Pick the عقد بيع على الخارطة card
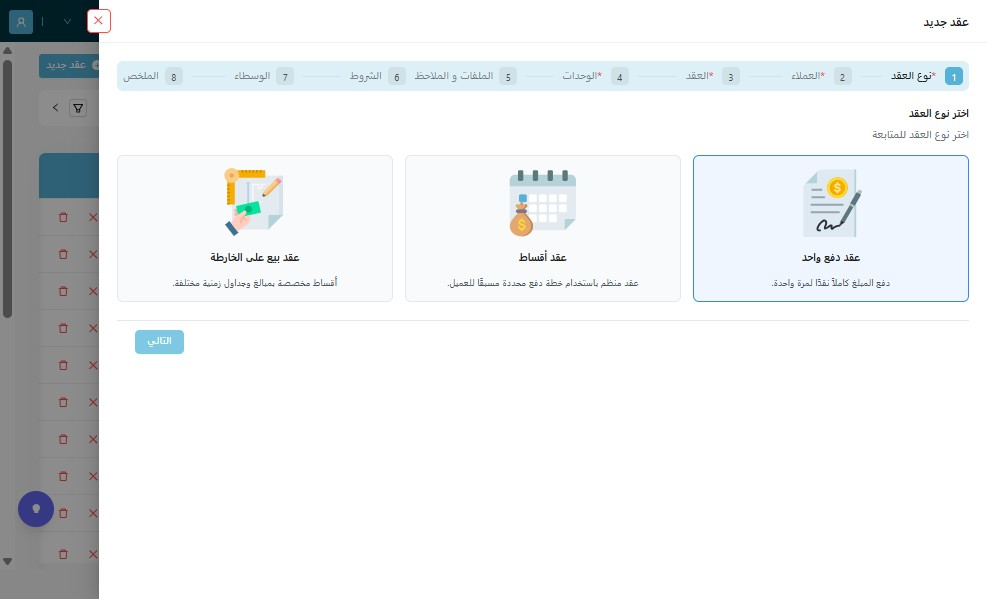The height and width of the screenshot is (599, 987). pos(255,228)
